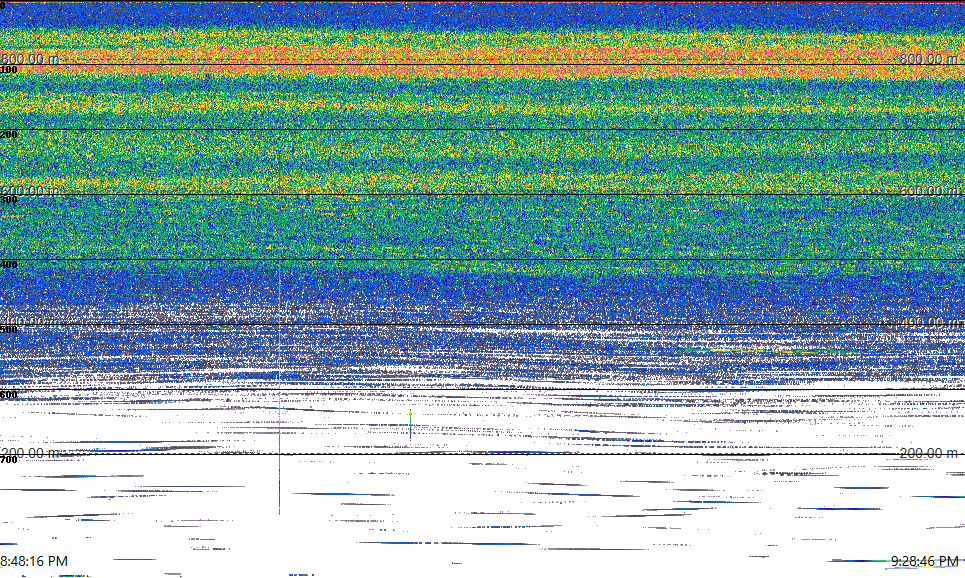Select the 600 depth tick label
This screenshot has height=578, width=965.
[x=9, y=395]
